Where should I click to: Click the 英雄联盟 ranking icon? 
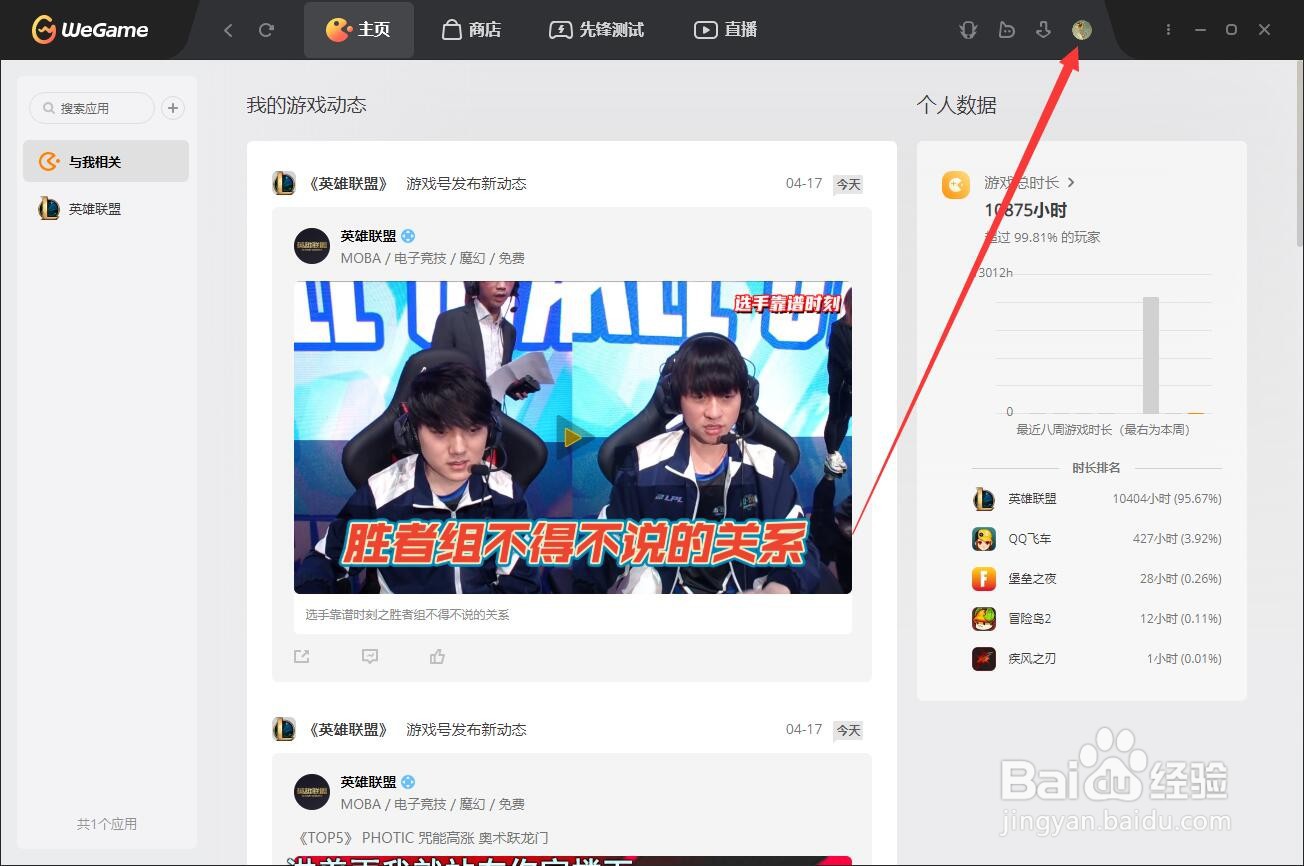[x=984, y=499]
